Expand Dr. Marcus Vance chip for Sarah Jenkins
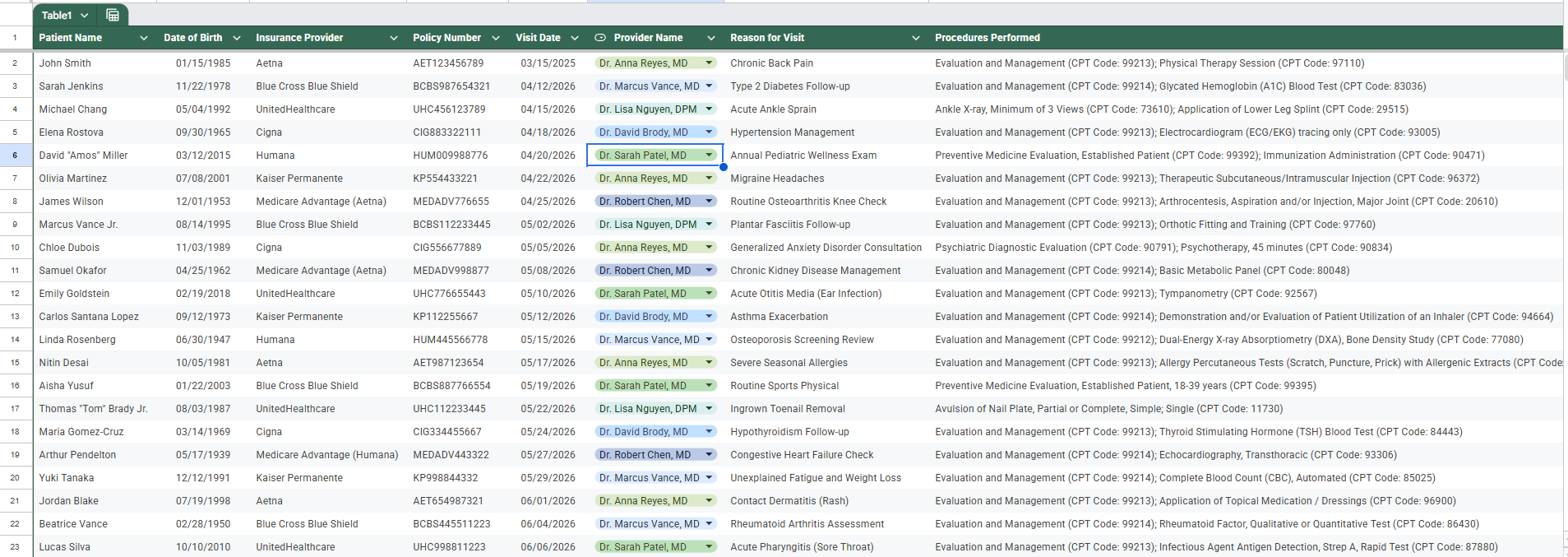1568x557 pixels. 709,86
